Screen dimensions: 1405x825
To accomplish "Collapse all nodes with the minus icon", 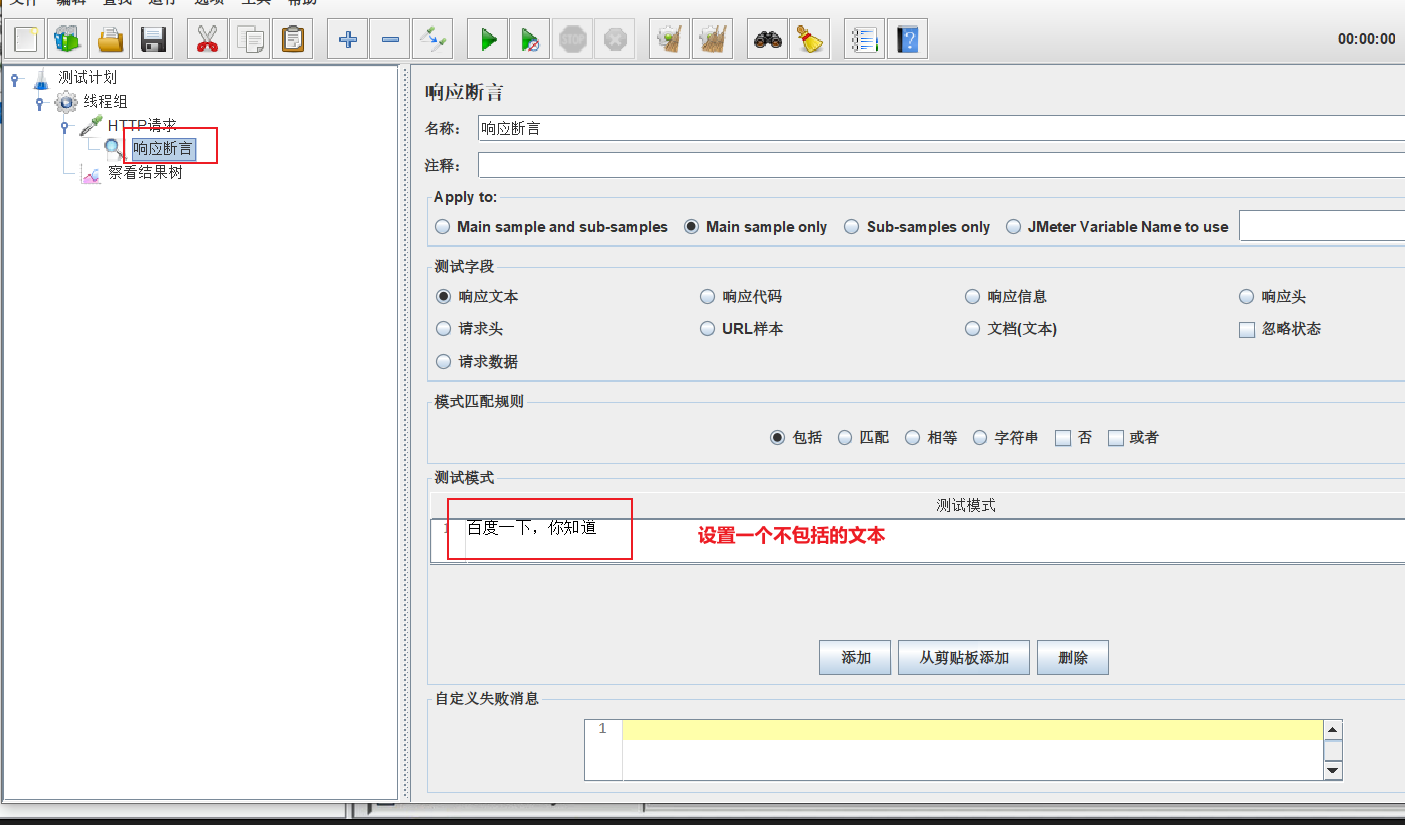I will pos(390,40).
